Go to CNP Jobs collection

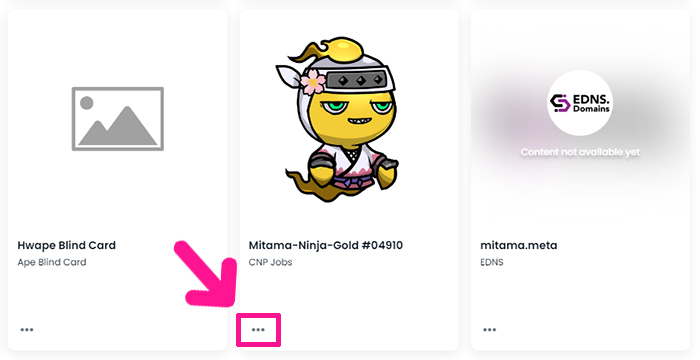click(x=271, y=262)
